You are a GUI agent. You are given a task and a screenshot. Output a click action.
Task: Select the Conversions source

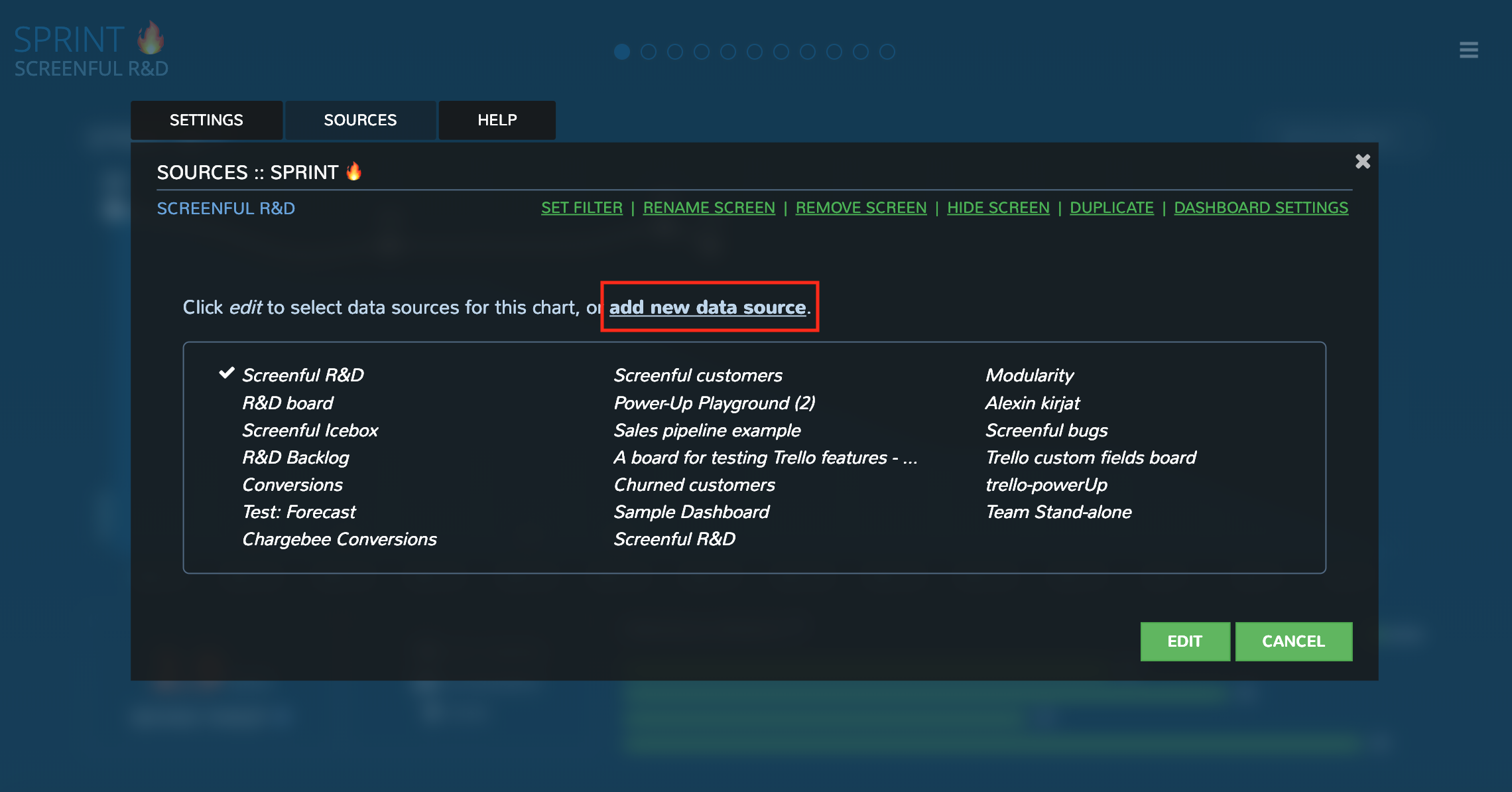tap(292, 484)
